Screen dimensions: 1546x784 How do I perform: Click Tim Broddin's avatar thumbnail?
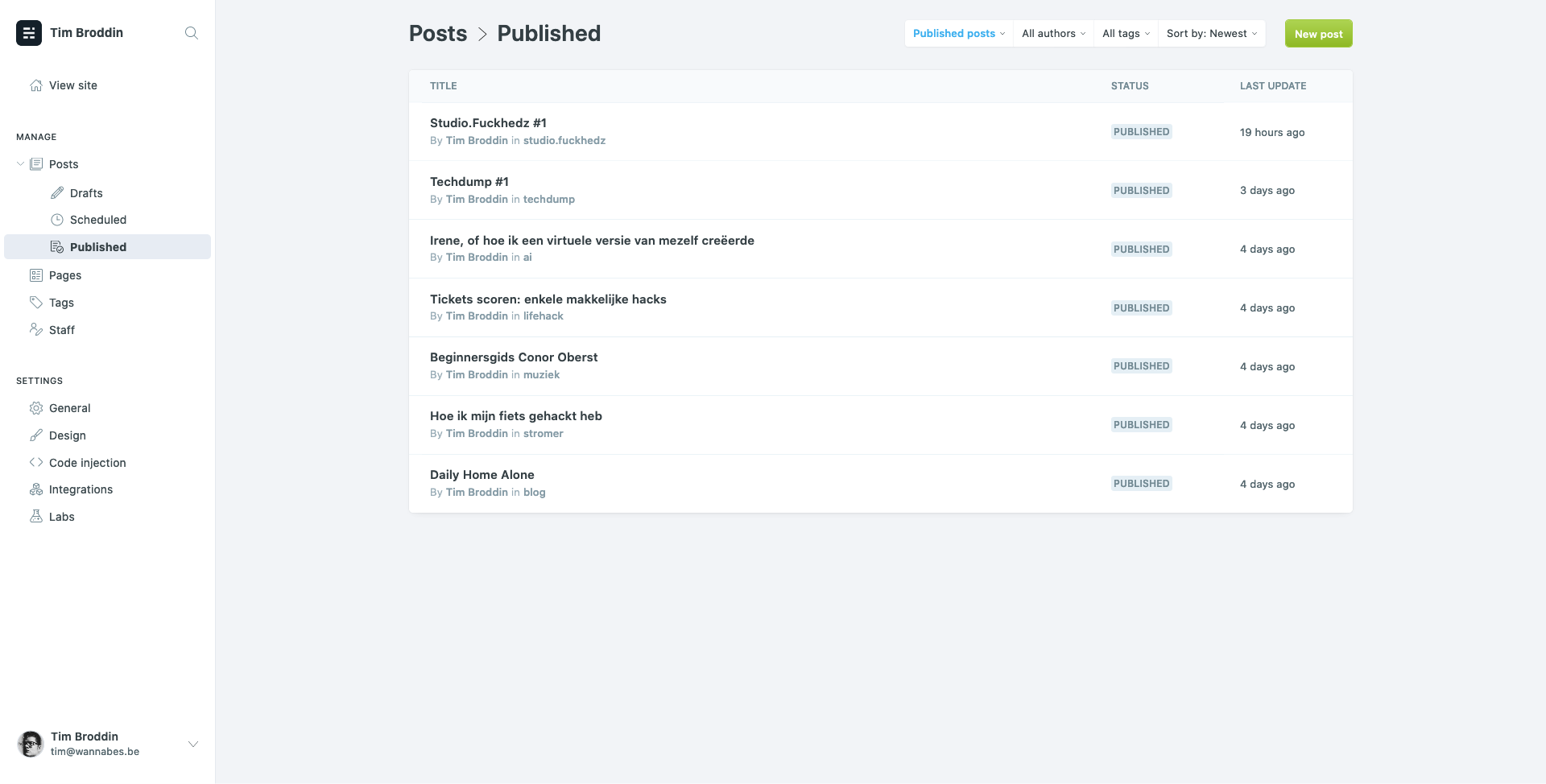(31, 744)
